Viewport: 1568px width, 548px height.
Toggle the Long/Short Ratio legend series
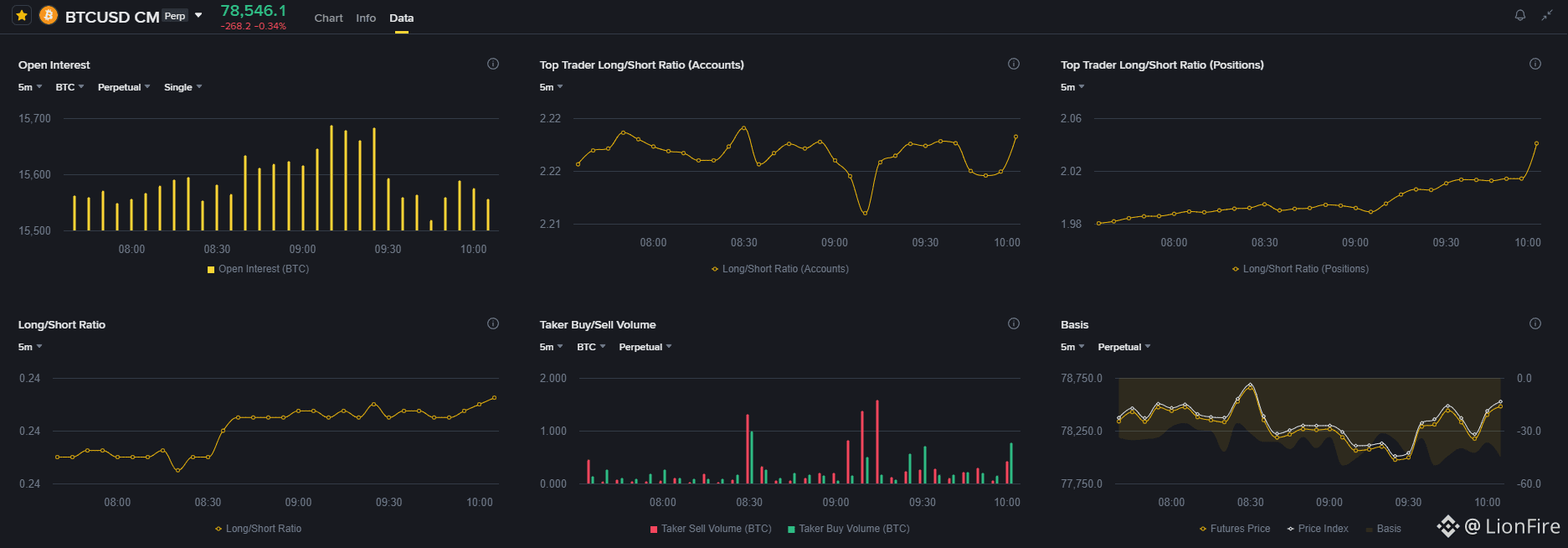click(258, 529)
